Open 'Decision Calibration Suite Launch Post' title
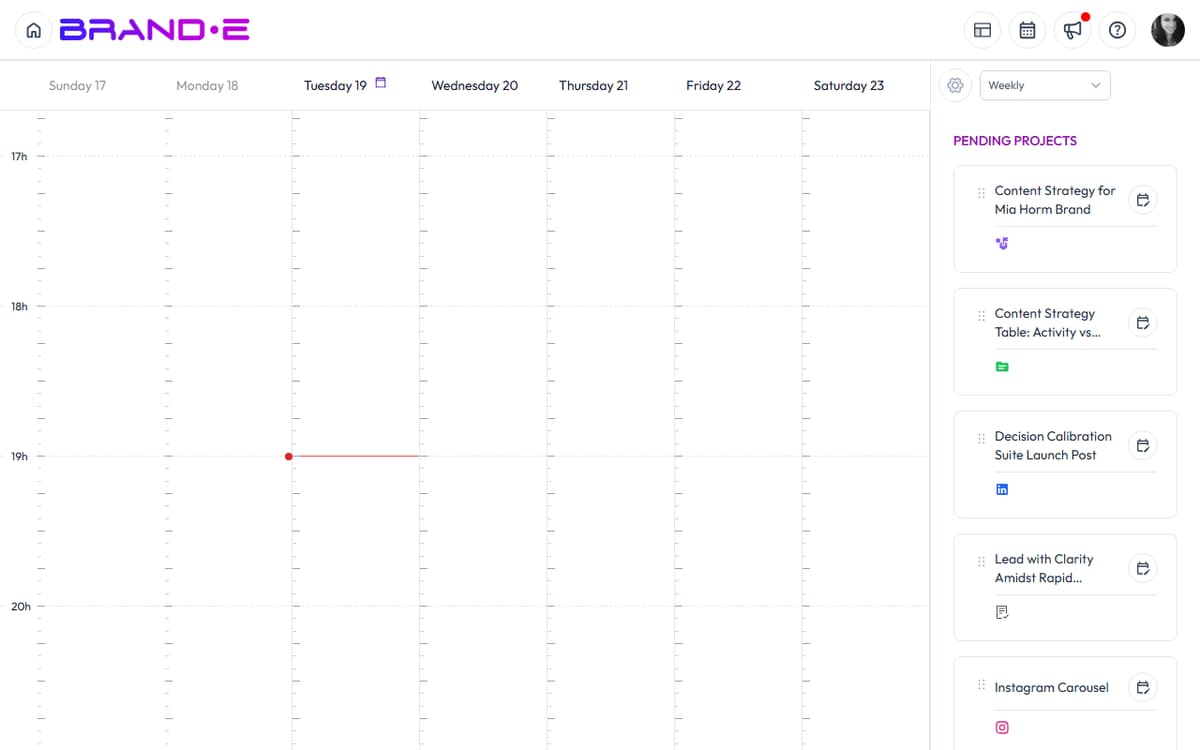1200x750 pixels. (1053, 446)
